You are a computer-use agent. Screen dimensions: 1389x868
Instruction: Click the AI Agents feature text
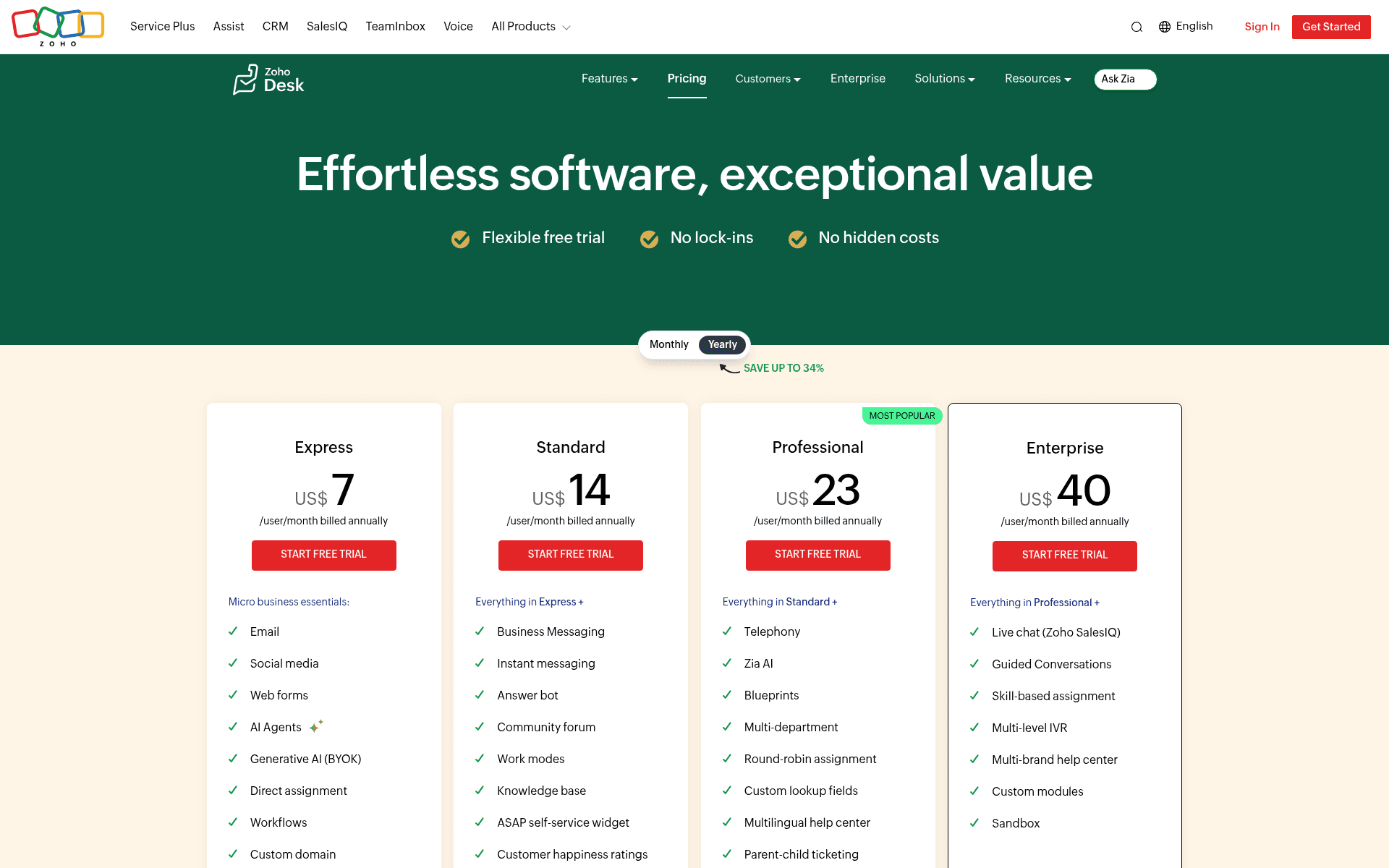coord(276,727)
